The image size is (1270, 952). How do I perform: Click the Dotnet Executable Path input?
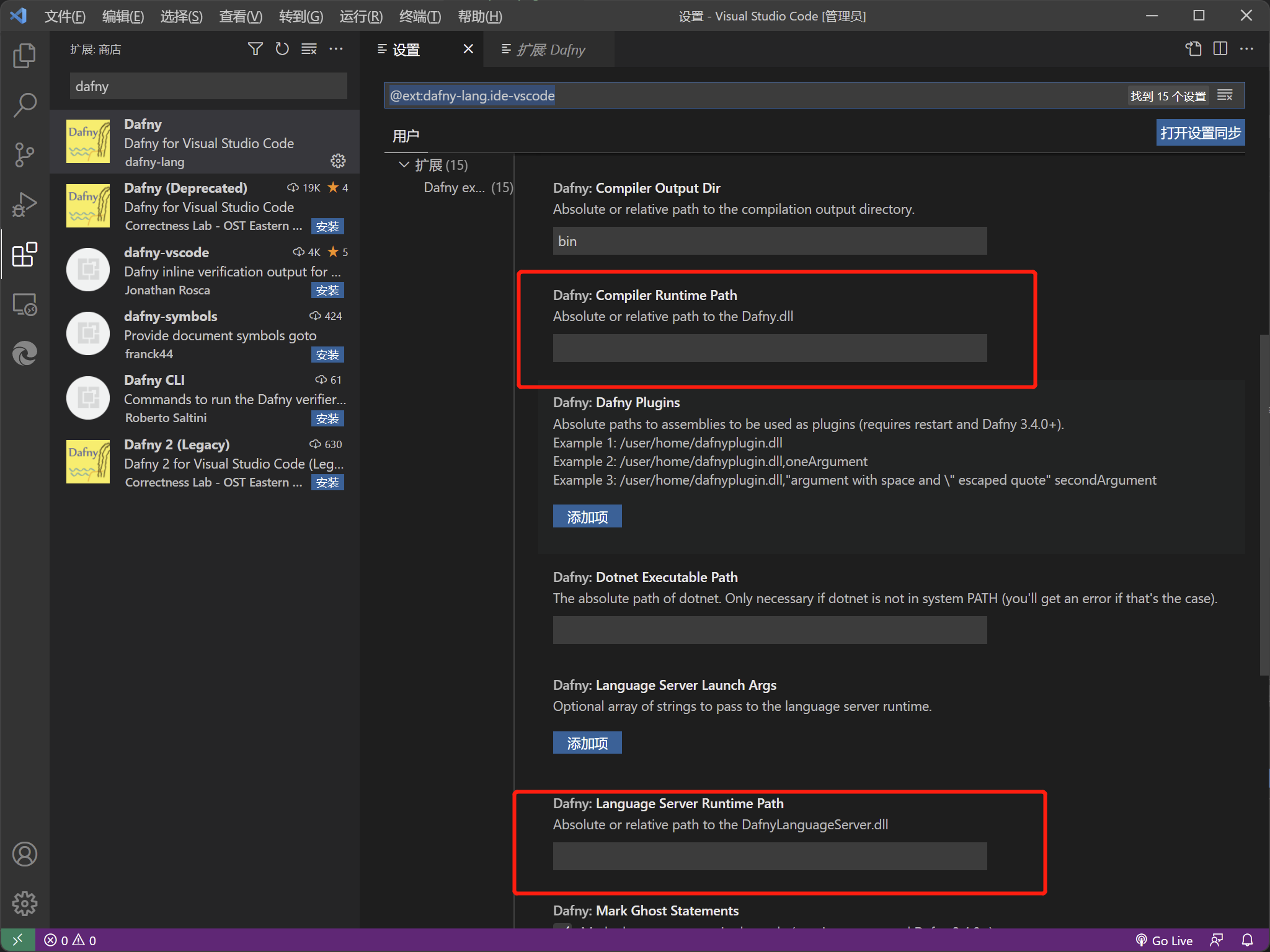pos(770,630)
